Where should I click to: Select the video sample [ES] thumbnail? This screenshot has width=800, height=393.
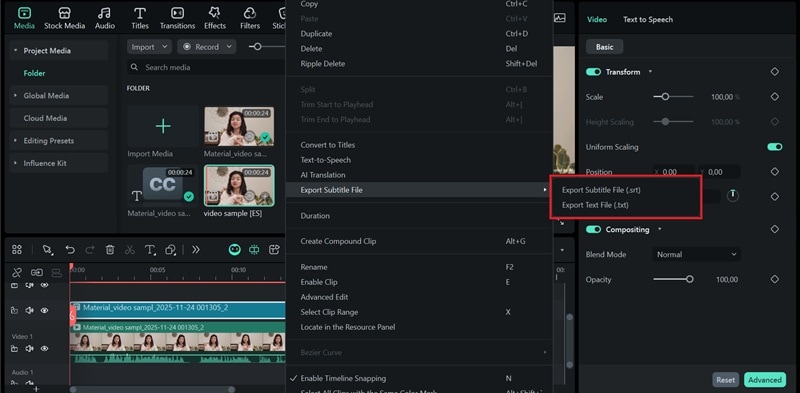pos(239,185)
